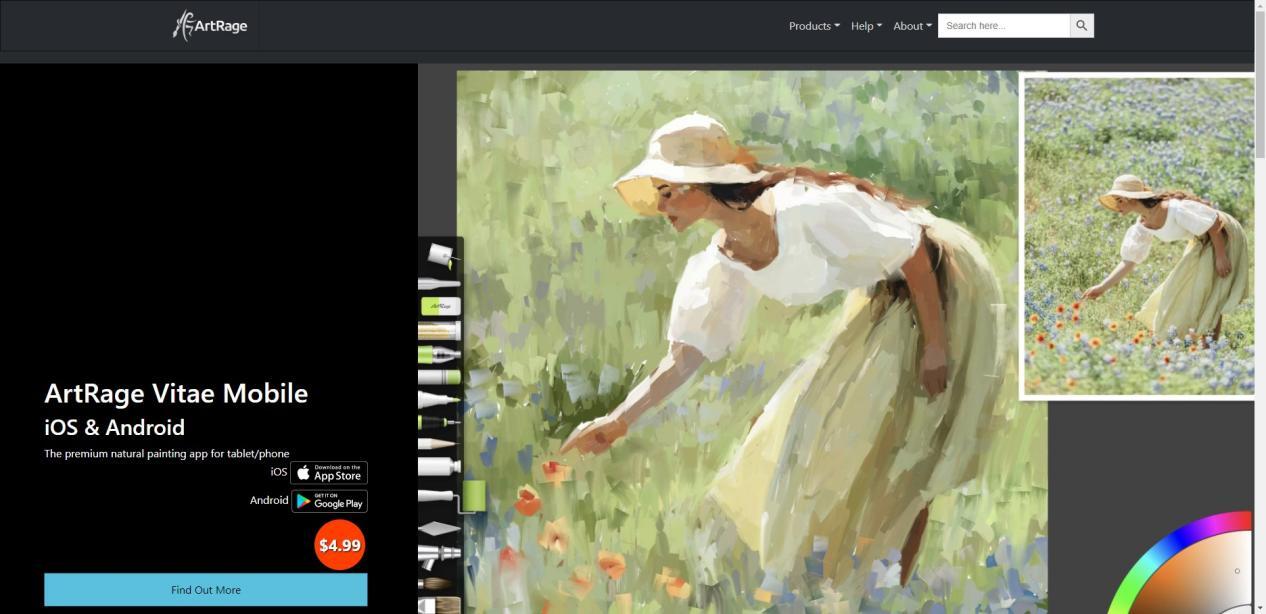The height and width of the screenshot is (614, 1266).
Task: Select the paint roller tool
Action: [452, 496]
